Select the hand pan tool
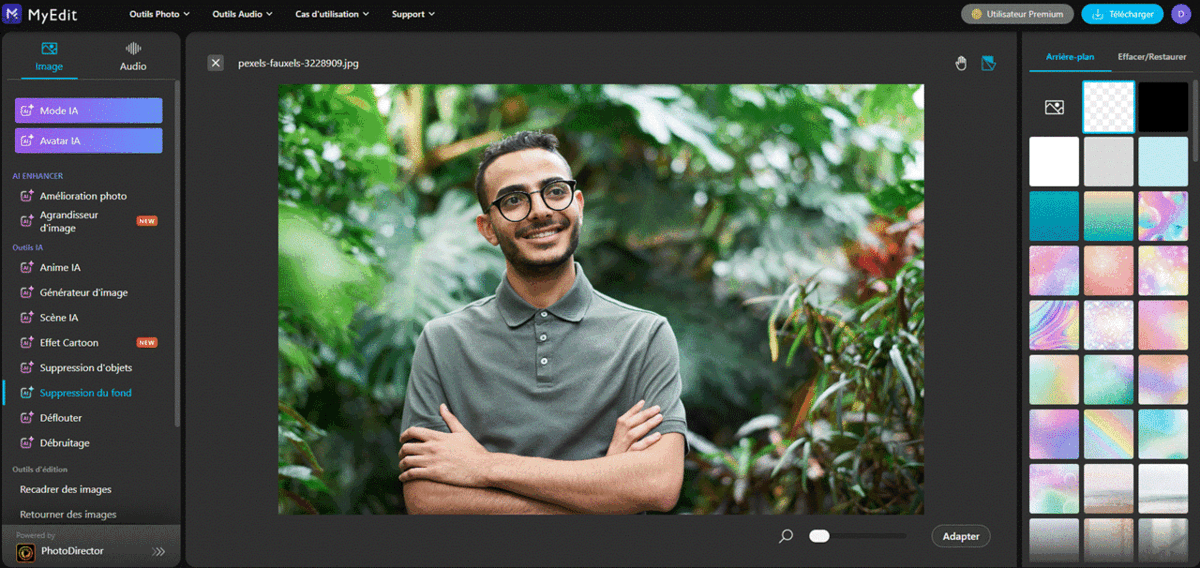Screen dimensions: 1200x568 click(x=961, y=63)
